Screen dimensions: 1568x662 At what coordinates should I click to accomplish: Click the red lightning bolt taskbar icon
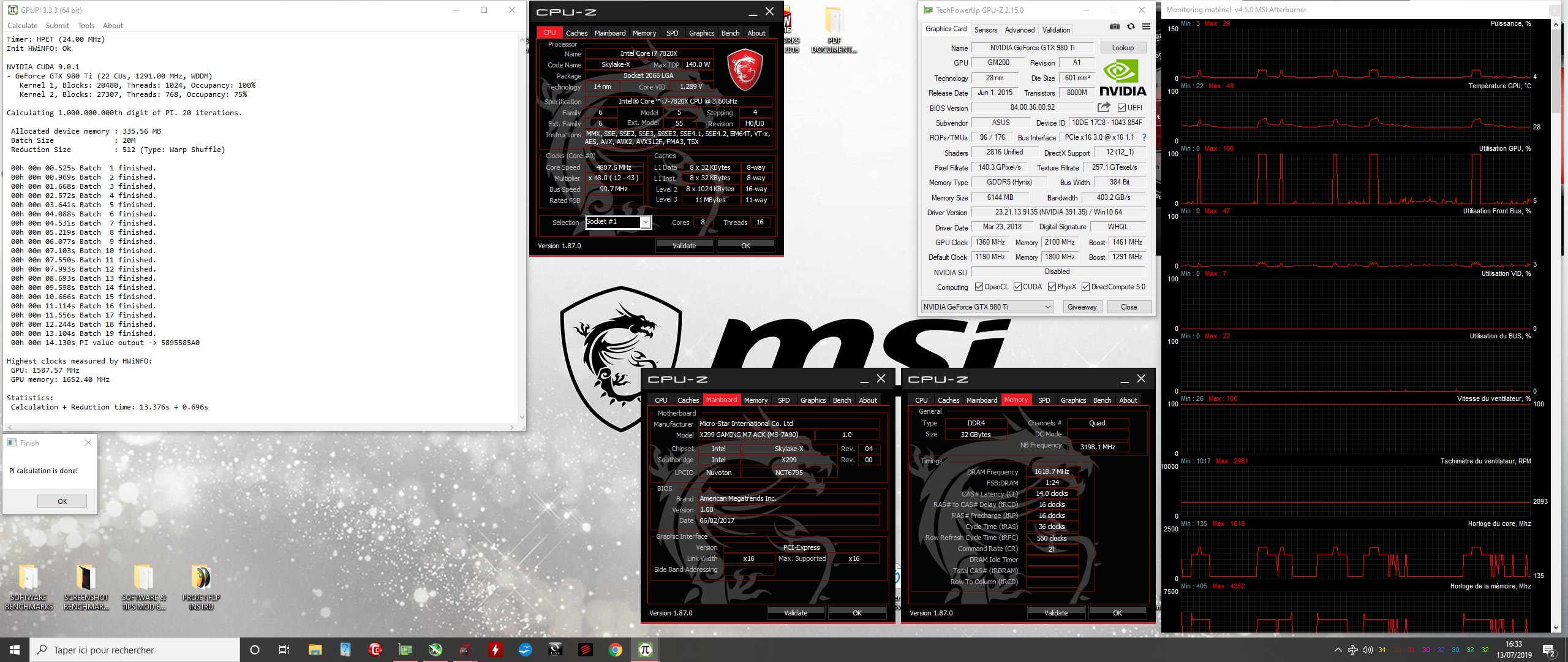(x=496, y=650)
